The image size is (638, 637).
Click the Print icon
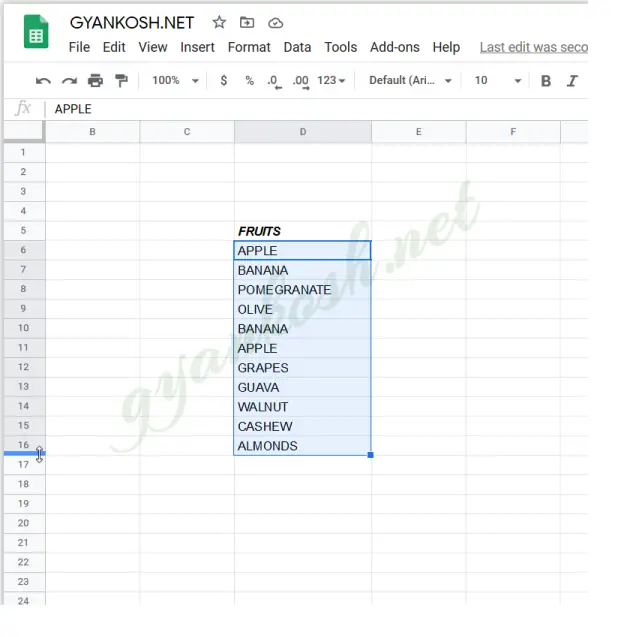95,81
